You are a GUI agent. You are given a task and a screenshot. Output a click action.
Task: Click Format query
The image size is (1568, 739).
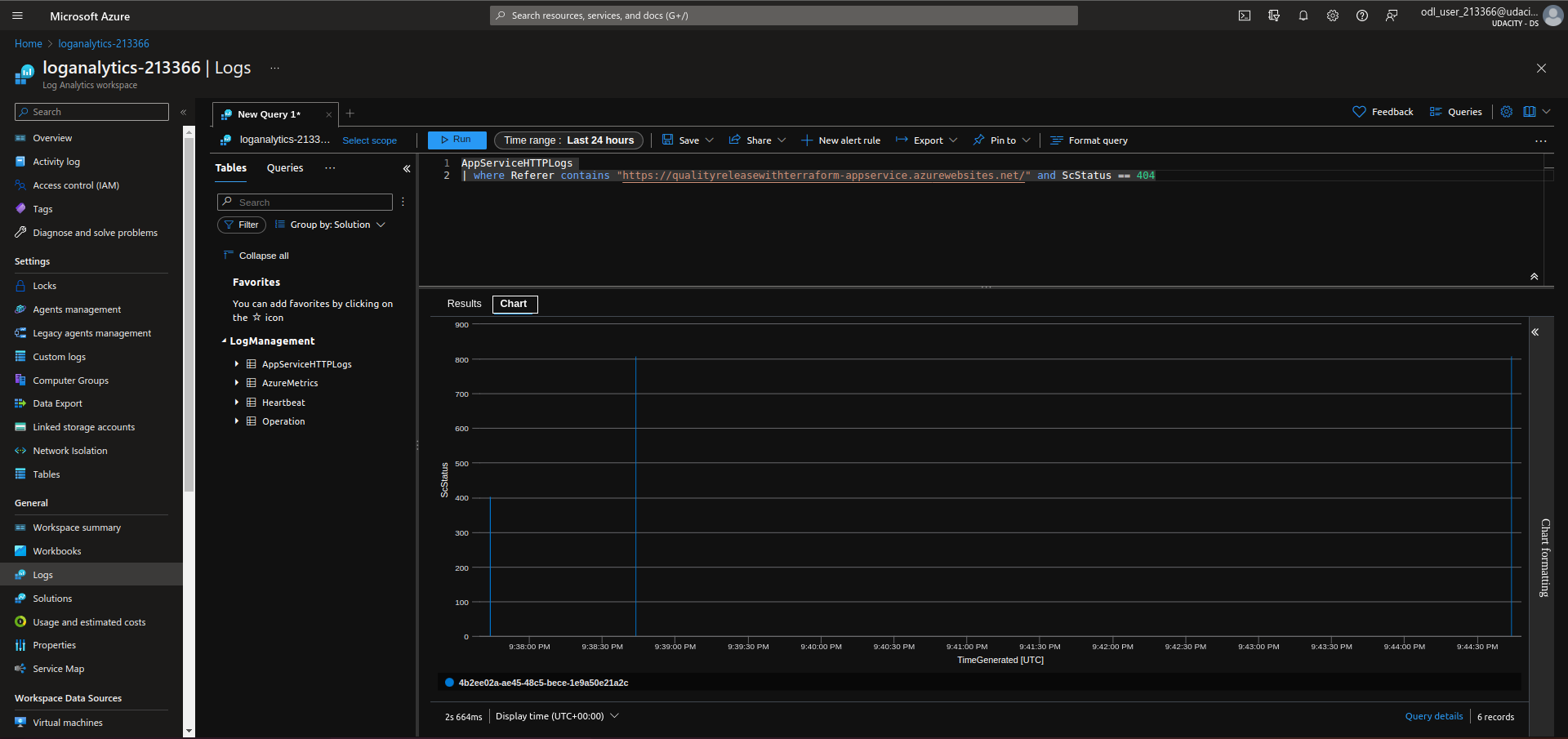[1089, 140]
